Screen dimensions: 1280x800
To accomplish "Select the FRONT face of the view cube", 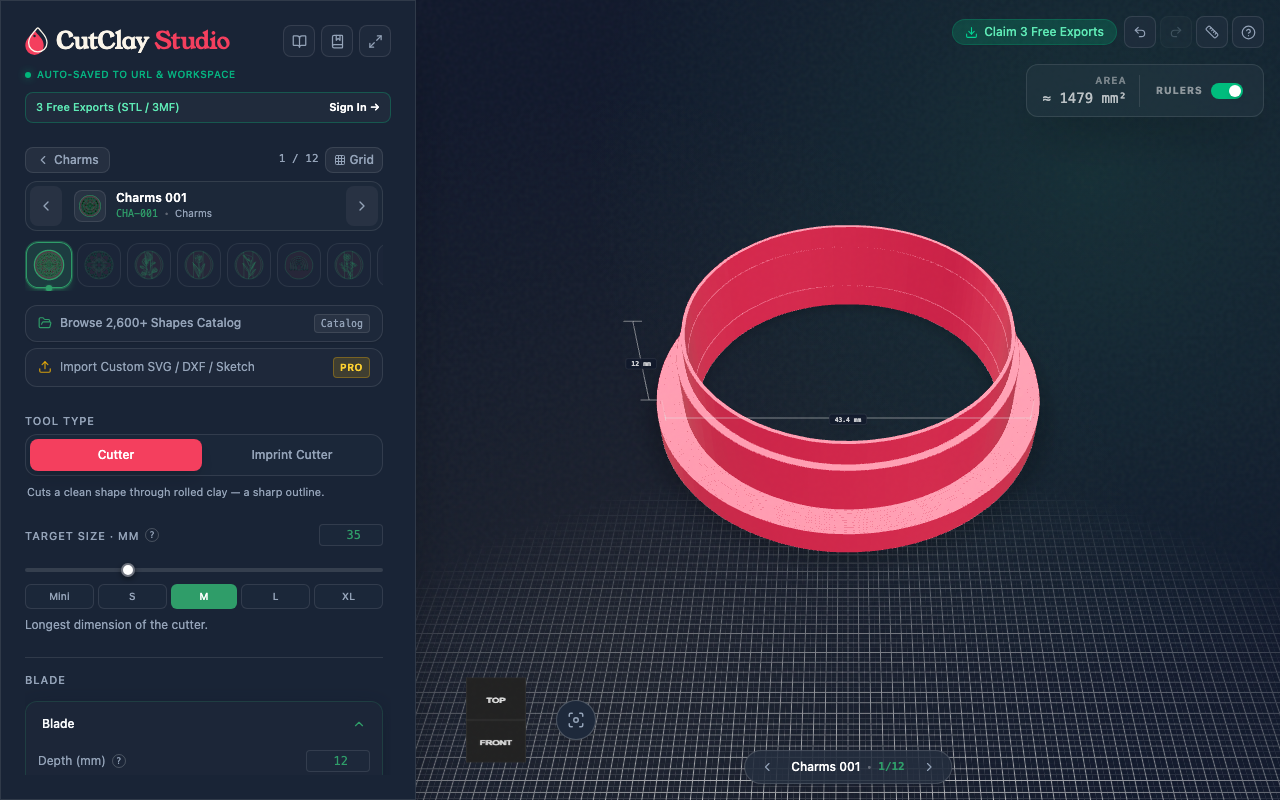I will 496,742.
